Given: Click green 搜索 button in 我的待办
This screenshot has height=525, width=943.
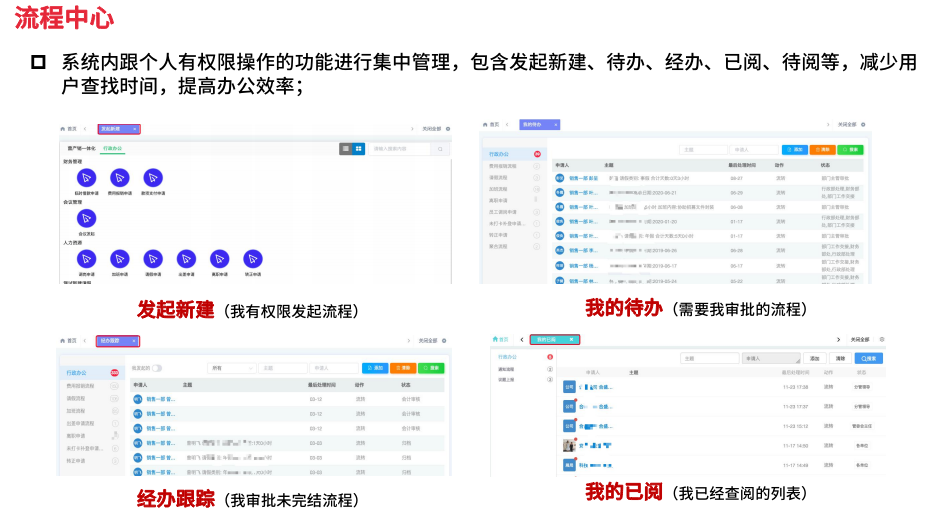Looking at the screenshot, I should (x=849, y=149).
